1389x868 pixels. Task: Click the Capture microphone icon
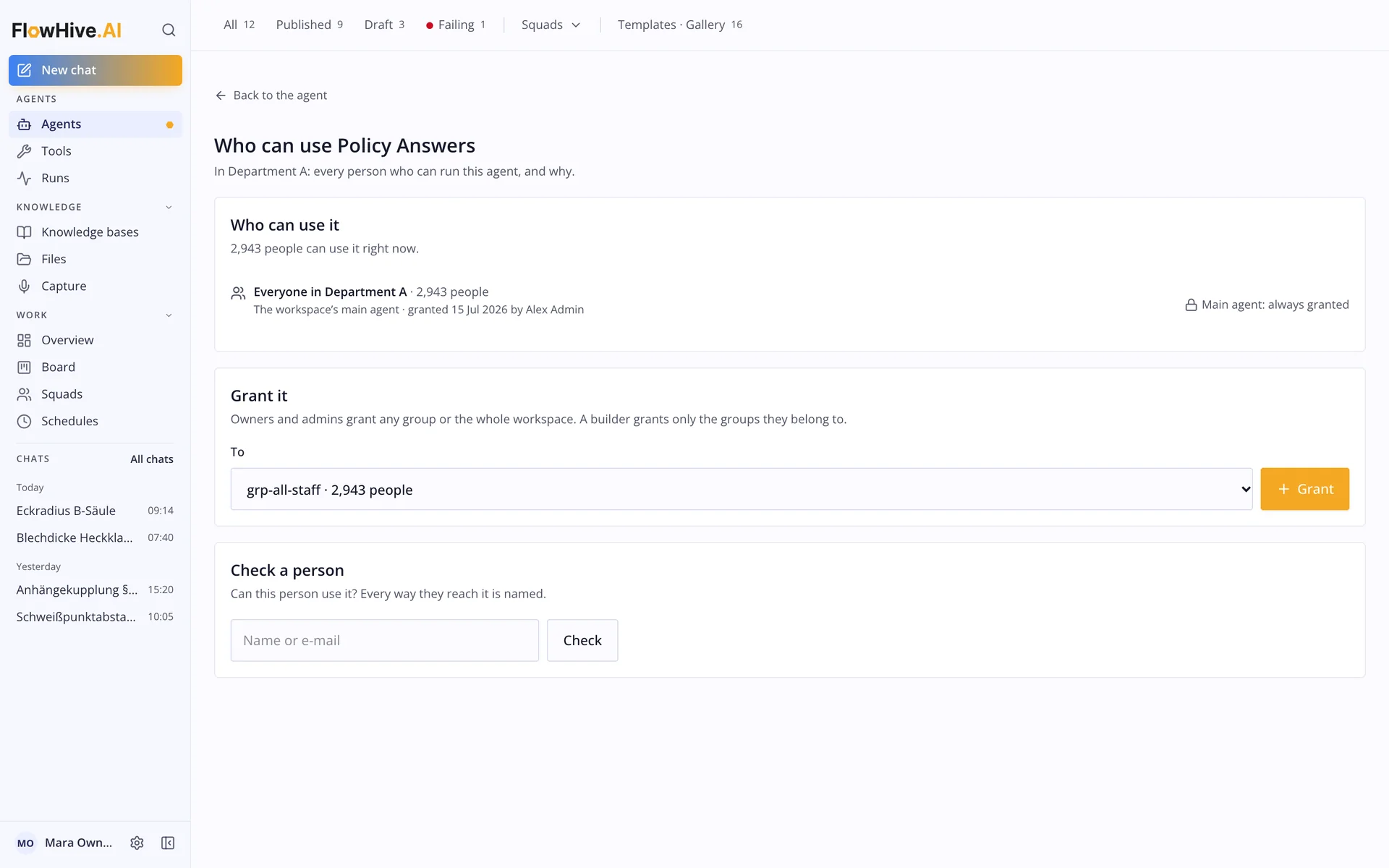pyautogui.click(x=24, y=286)
